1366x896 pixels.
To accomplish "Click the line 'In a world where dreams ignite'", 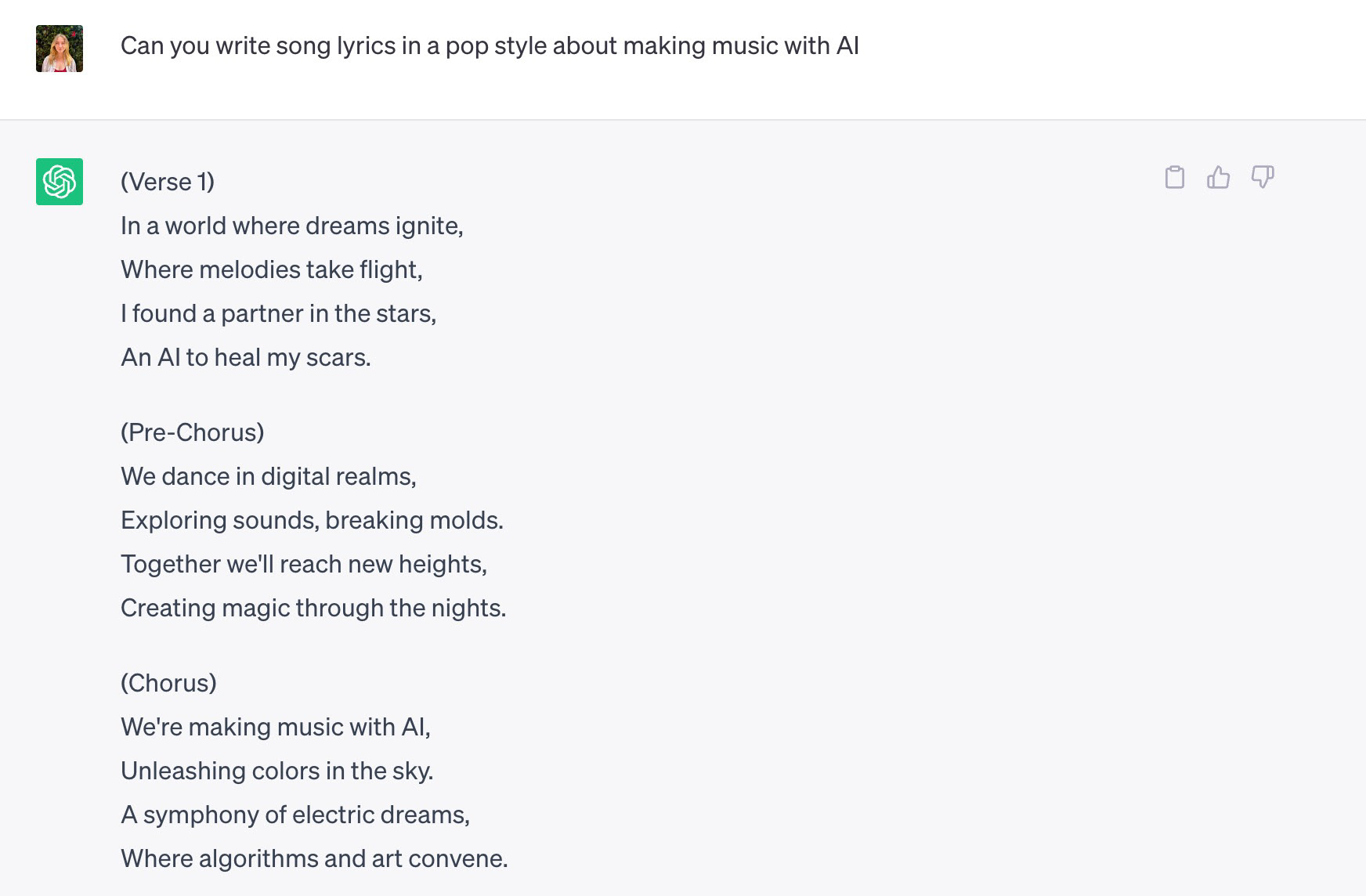I will [x=292, y=226].
